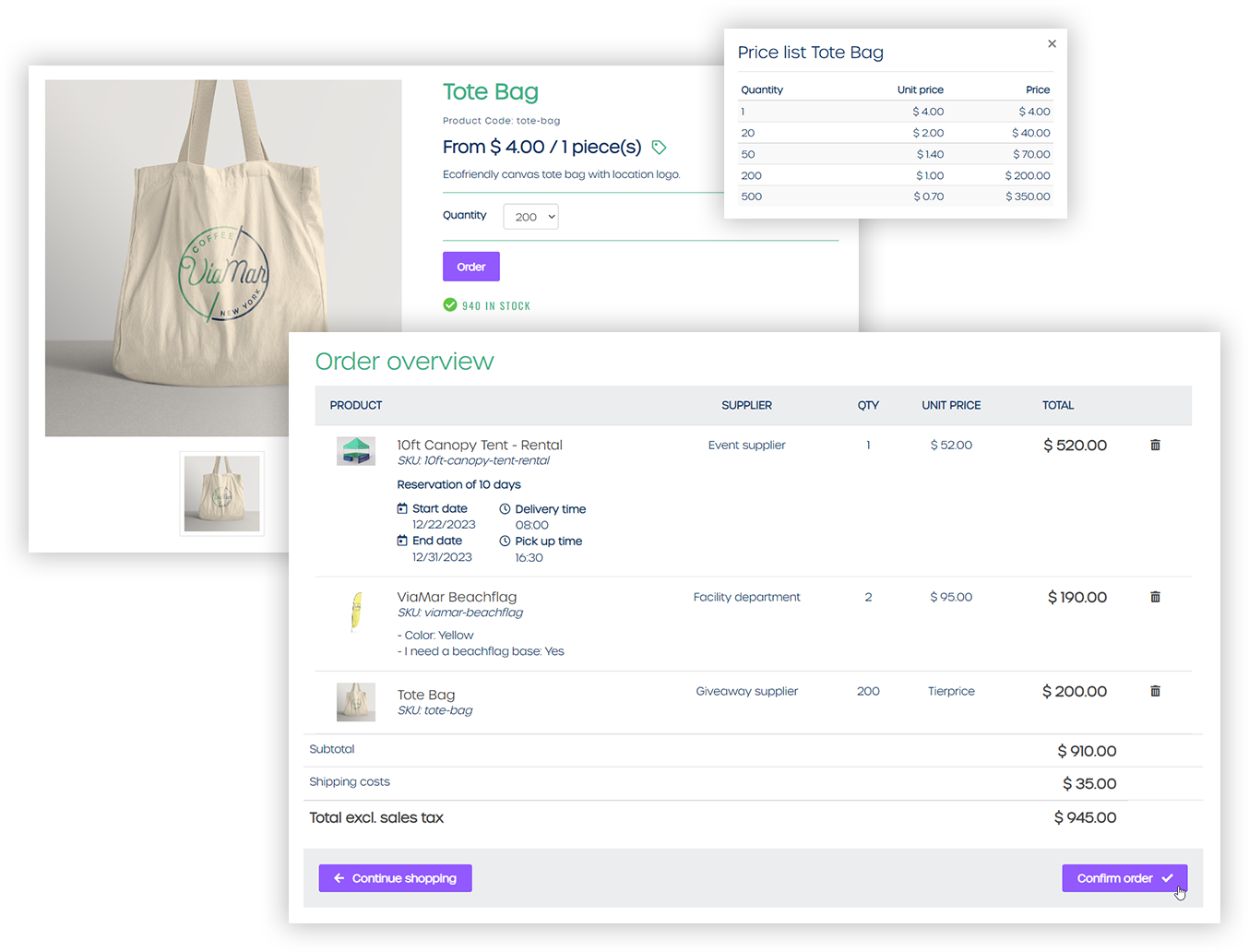This screenshot has width=1249, height=952.
Task: Click the Delivery time clock icon
Action: click(x=505, y=508)
